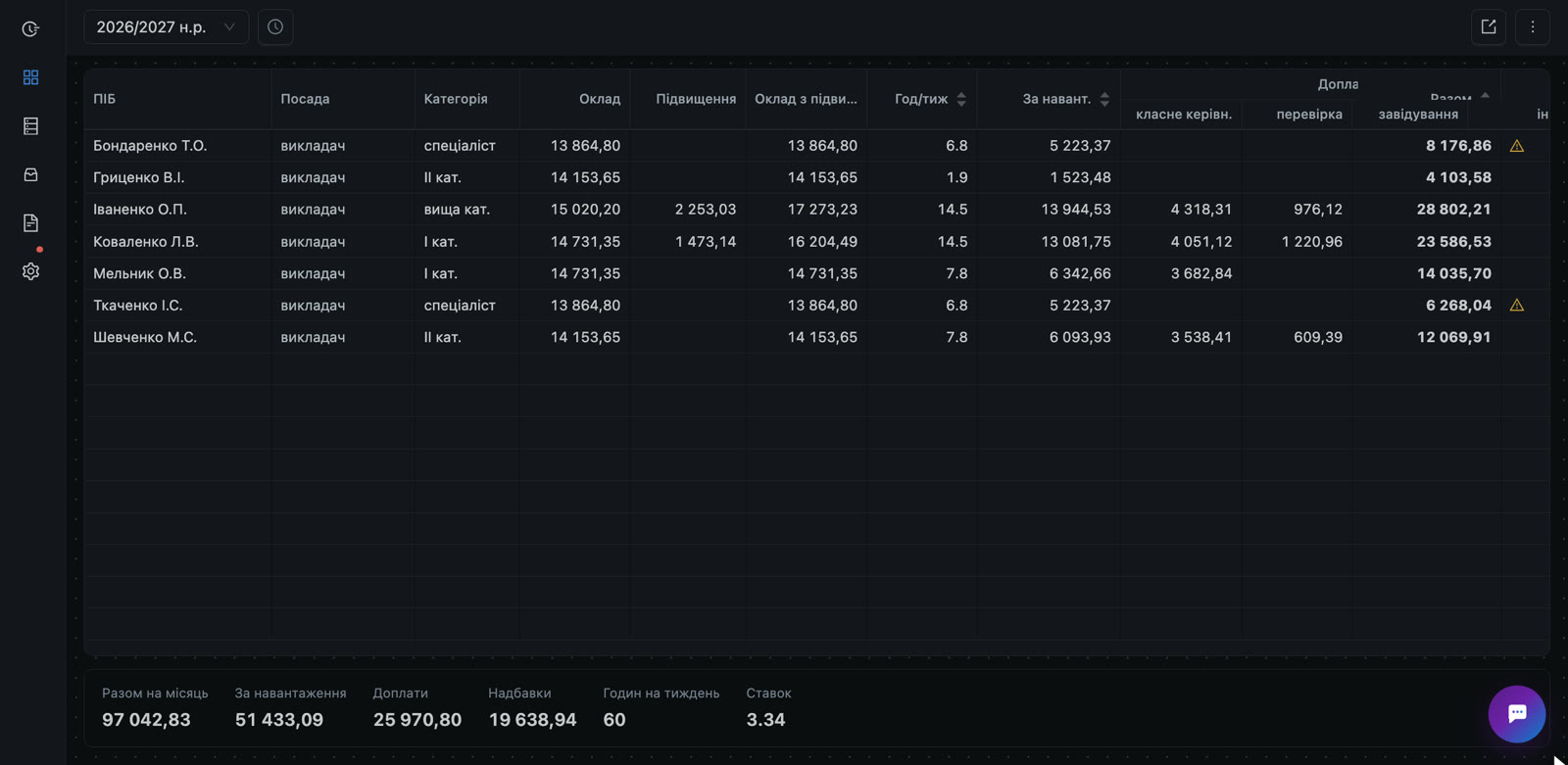Screen dimensions: 1568x765
Task: Click the history clock button near year selector
Action: 275,27
